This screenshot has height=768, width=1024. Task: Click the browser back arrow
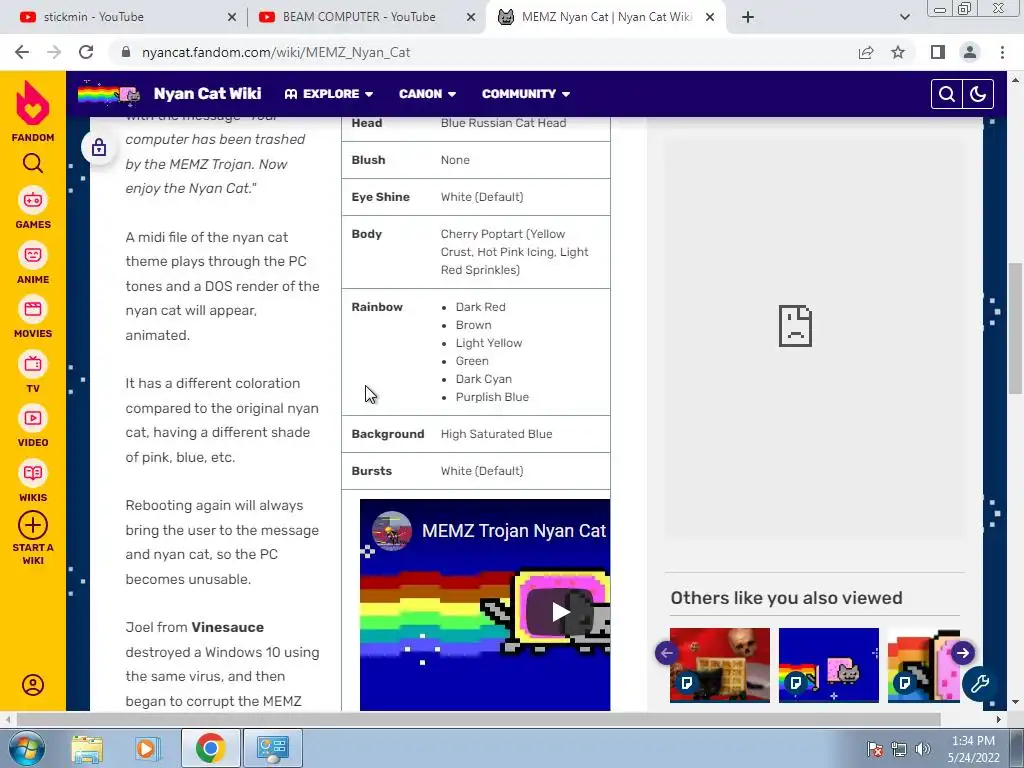22,52
